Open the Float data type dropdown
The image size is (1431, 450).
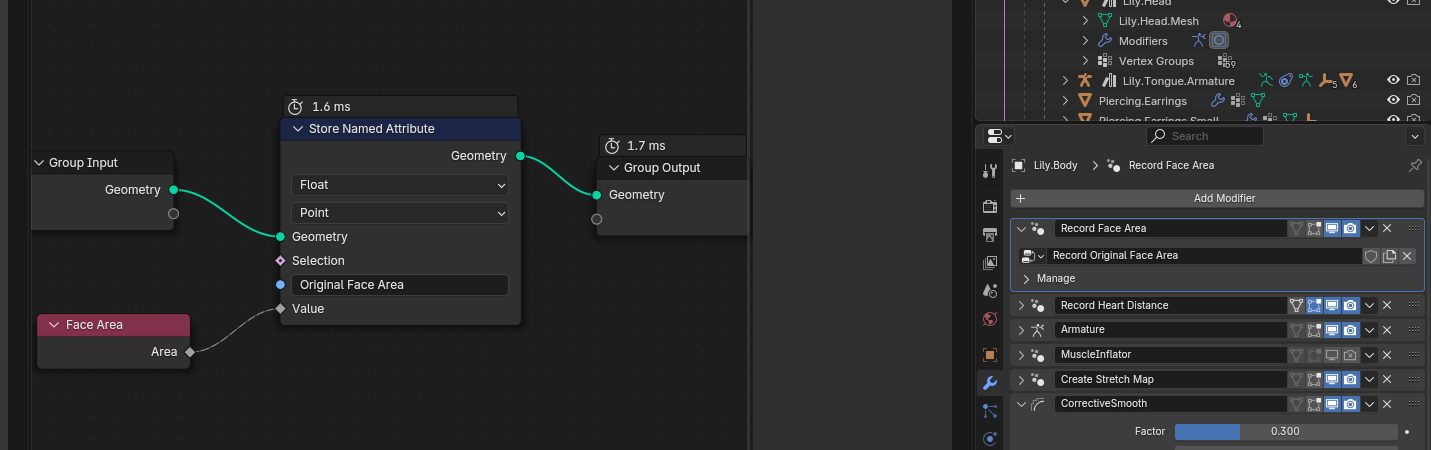(400, 185)
